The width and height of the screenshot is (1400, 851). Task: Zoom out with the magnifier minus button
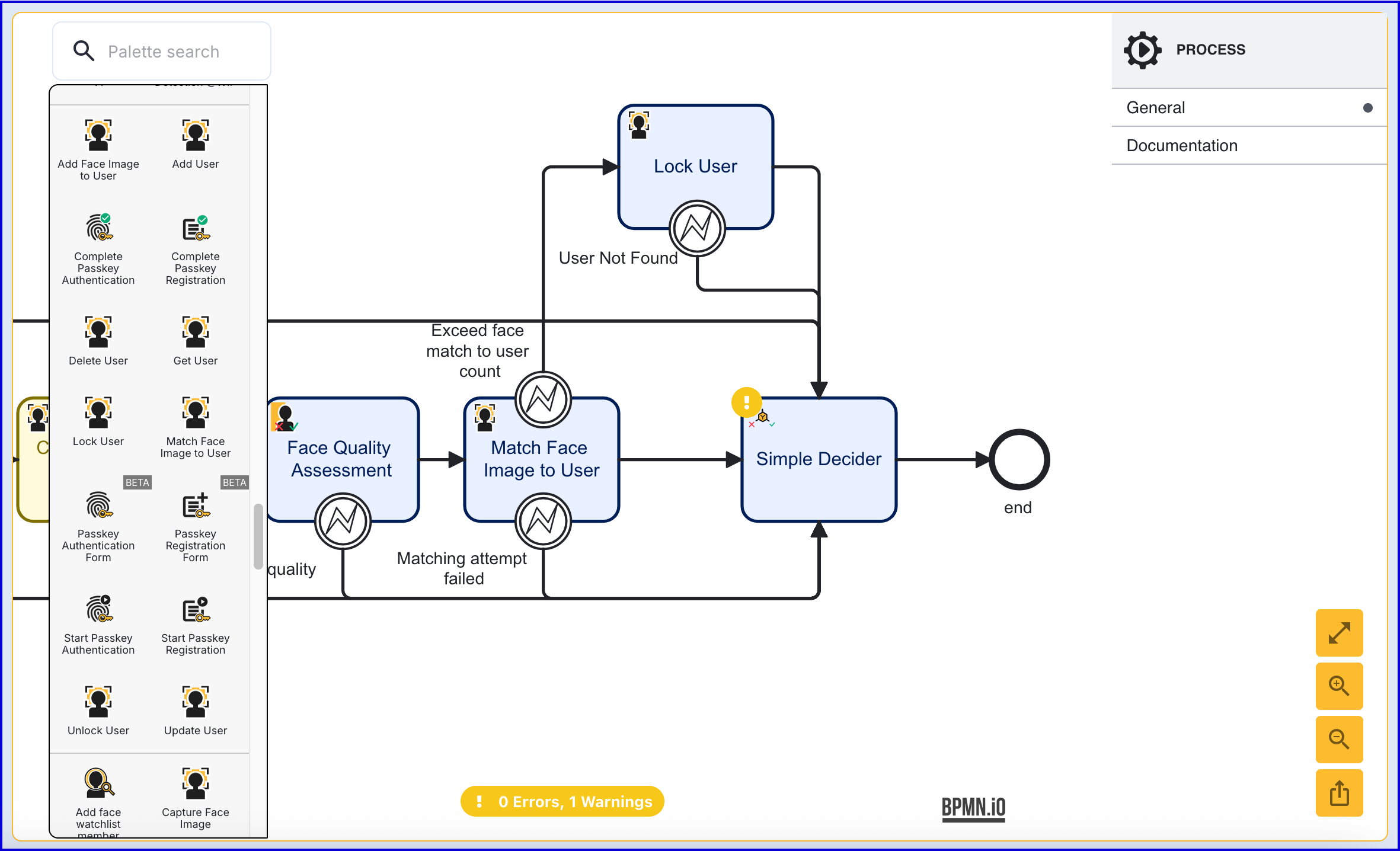1339,740
